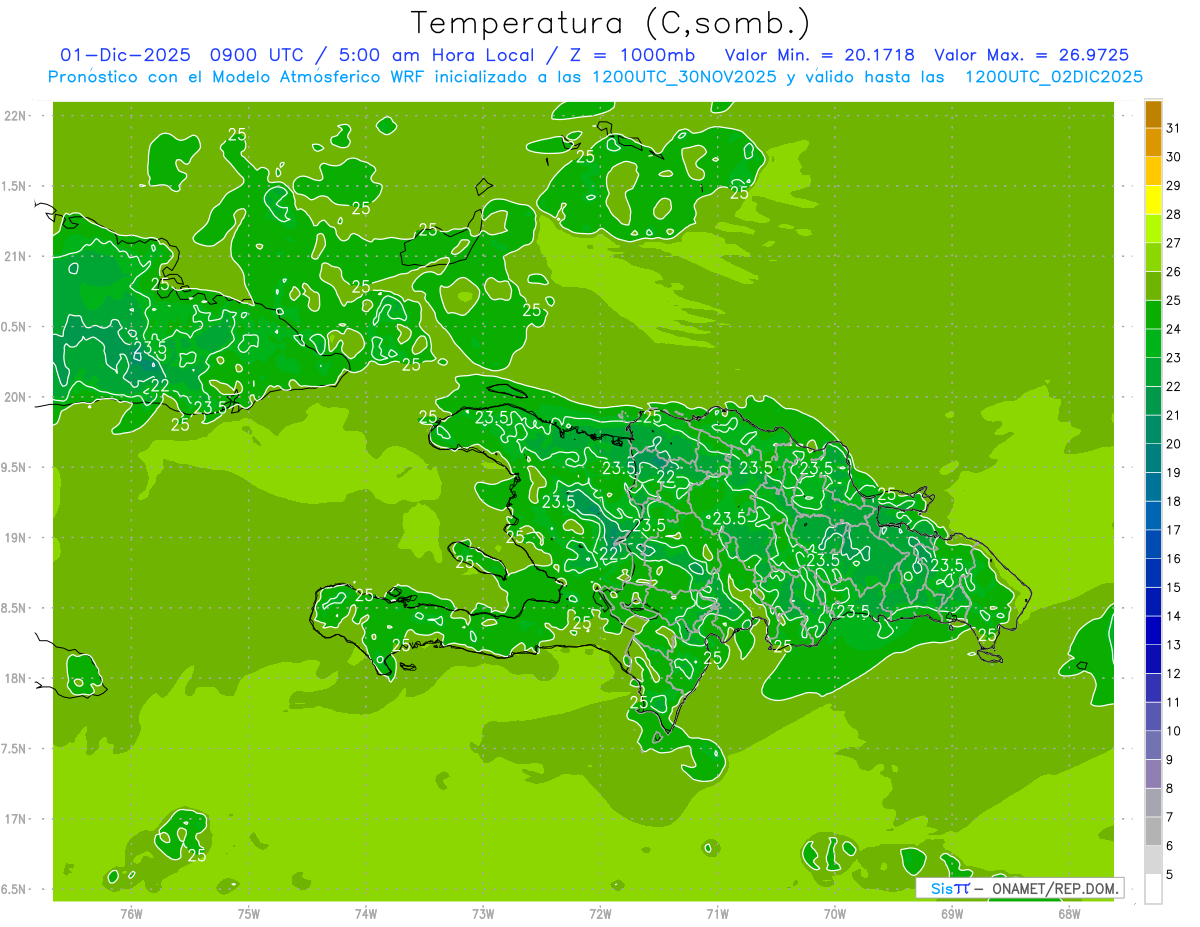Viewport: 1200px width, 927px height.
Task: Click the 'Valor Min. = 20.1718' readout
Action: [x=820, y=55]
